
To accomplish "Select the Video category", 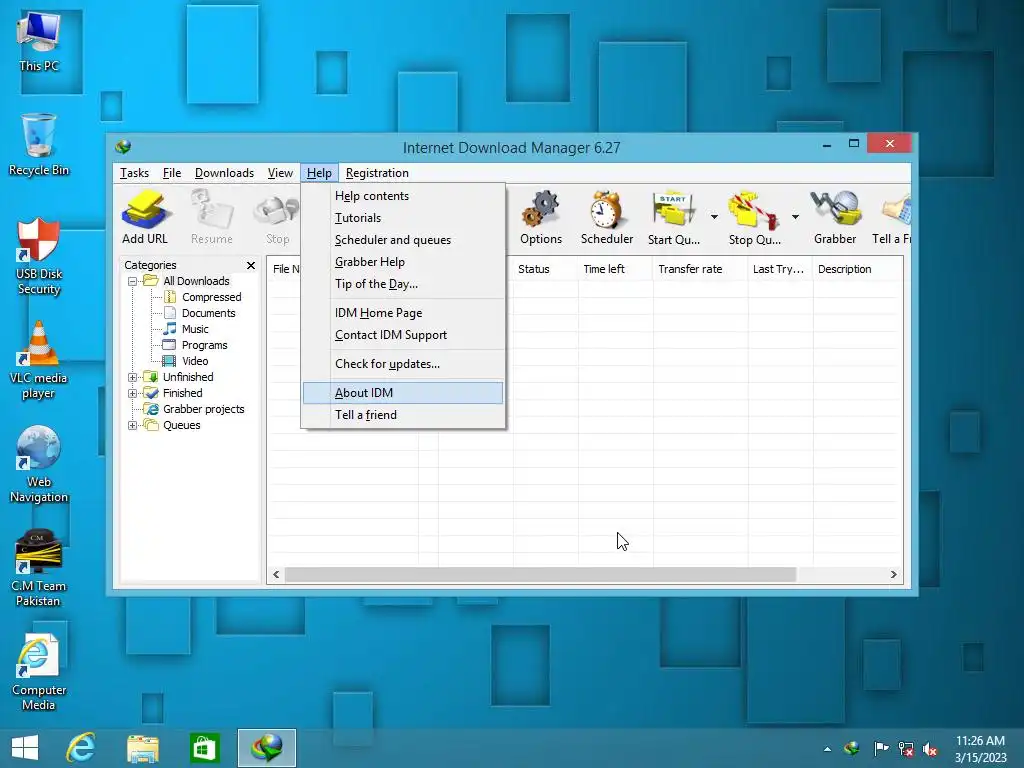I will [195, 361].
